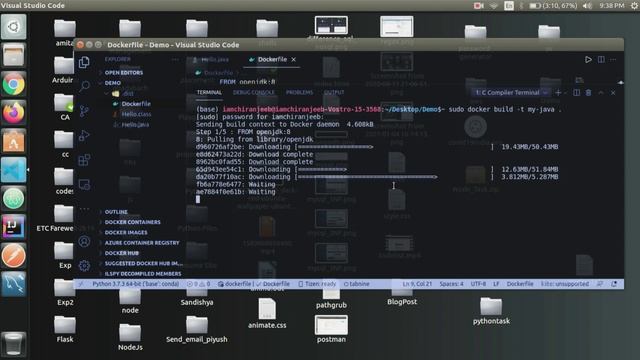640x360 pixels.
Task: Expand the OPEN EDITORS section
Action: [123, 72]
